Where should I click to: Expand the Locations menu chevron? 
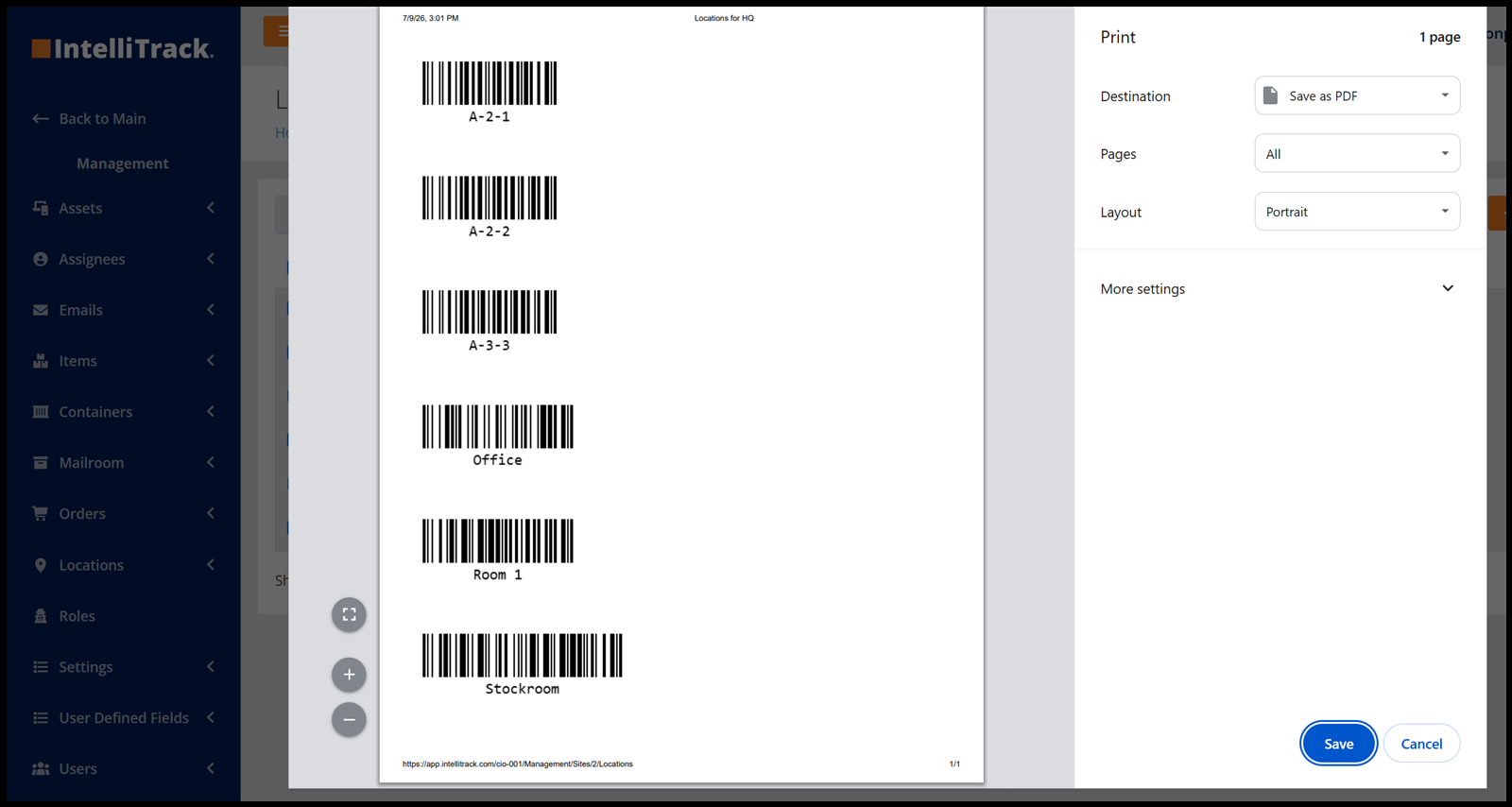point(211,565)
